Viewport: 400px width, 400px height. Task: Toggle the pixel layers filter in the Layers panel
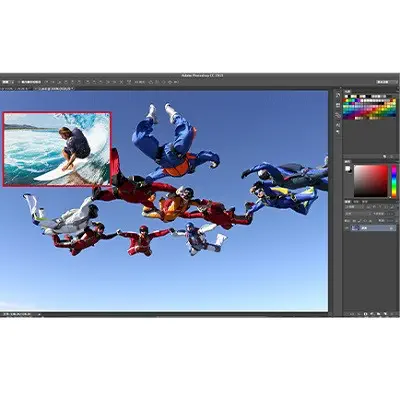click(x=369, y=207)
